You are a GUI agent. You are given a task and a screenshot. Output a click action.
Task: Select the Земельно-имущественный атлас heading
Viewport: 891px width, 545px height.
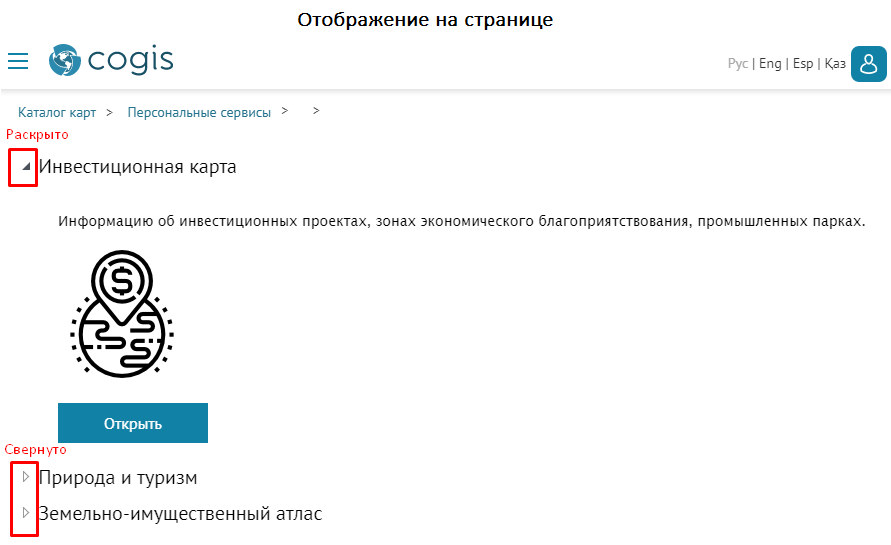tap(180, 514)
